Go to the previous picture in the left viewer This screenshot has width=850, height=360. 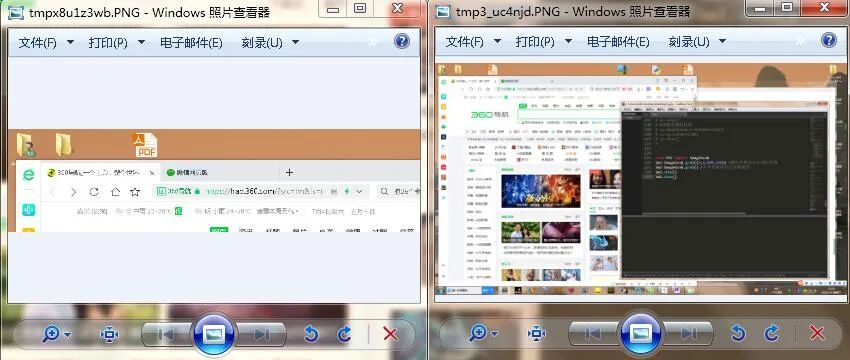click(166, 335)
